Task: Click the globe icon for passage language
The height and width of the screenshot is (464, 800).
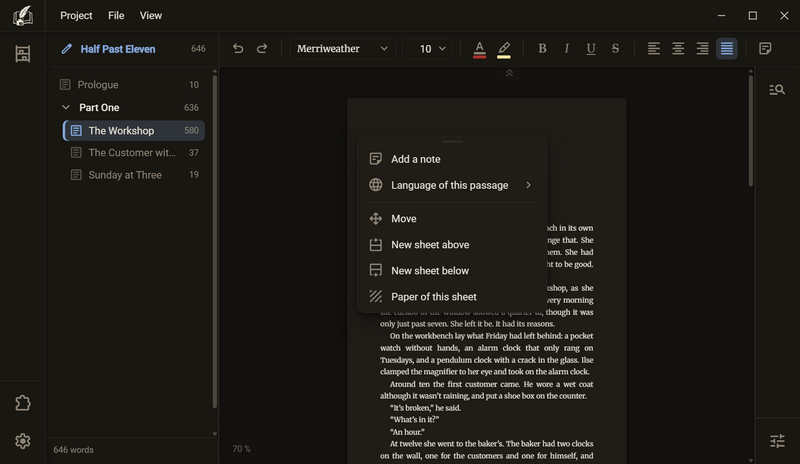Action: click(376, 185)
